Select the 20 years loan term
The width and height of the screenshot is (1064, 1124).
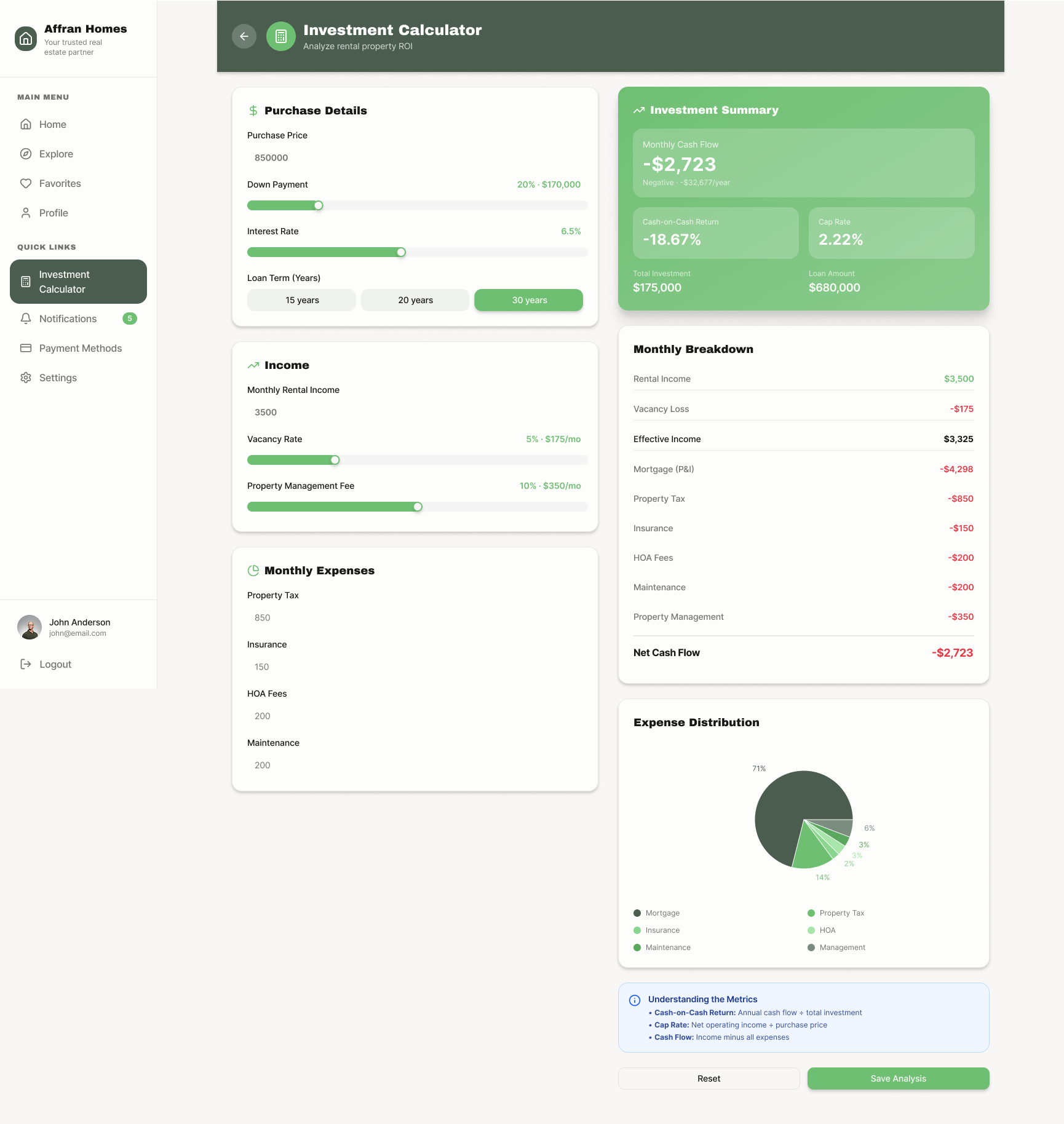point(415,300)
